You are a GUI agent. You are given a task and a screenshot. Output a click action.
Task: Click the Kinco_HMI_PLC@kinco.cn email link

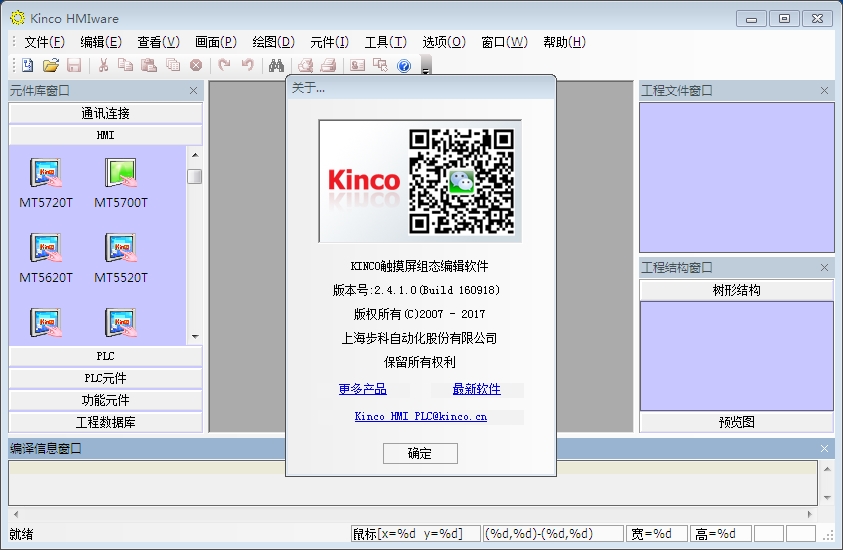pos(420,416)
